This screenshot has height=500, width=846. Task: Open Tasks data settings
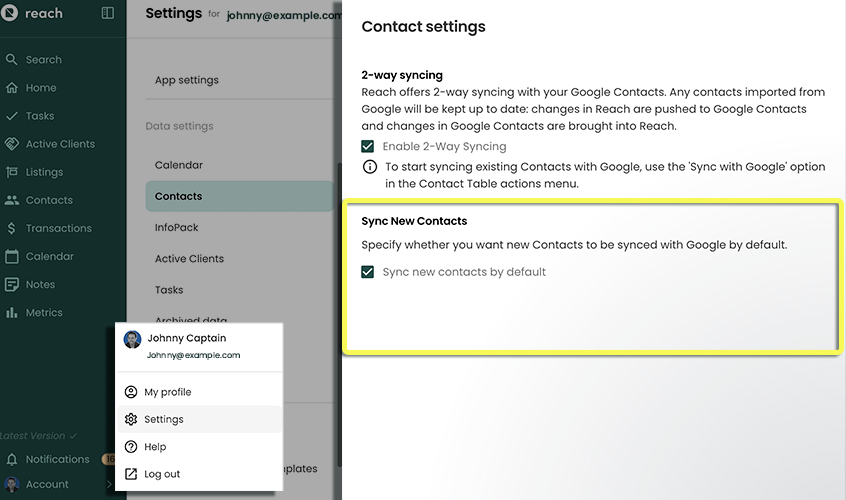(169, 290)
